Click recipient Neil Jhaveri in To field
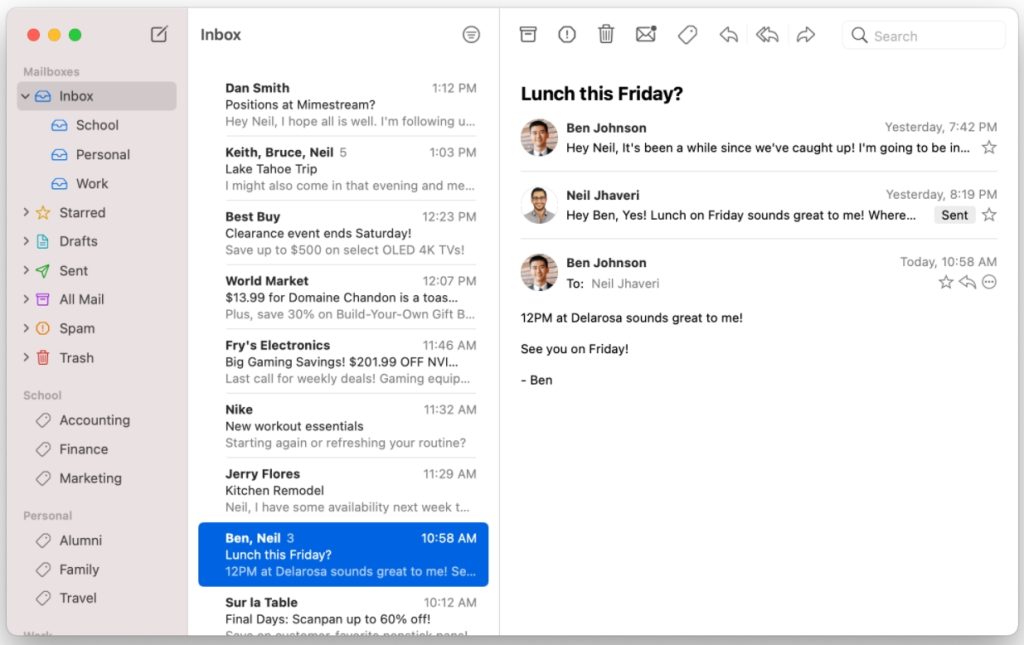The image size is (1024, 645). [x=625, y=283]
